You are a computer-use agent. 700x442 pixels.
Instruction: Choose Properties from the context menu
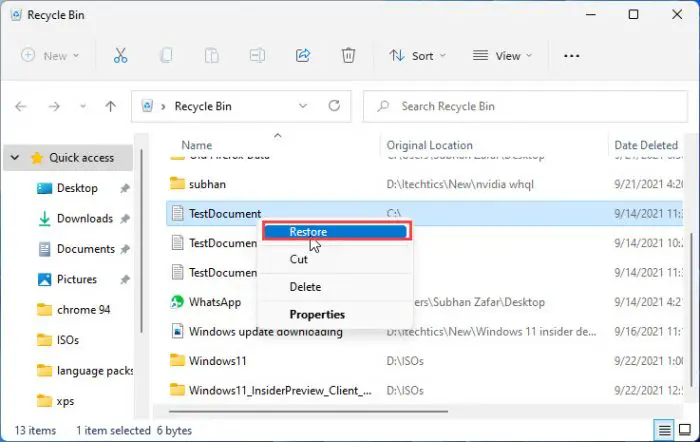pos(335,314)
